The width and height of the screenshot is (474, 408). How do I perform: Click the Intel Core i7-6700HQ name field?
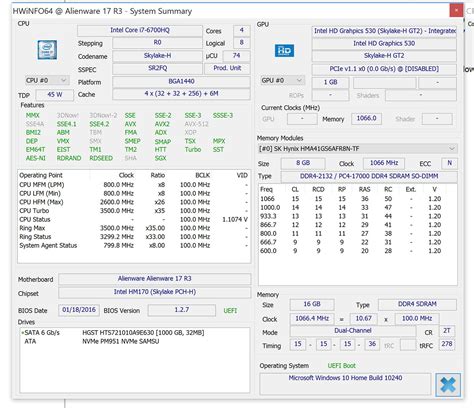pyautogui.click(x=140, y=30)
